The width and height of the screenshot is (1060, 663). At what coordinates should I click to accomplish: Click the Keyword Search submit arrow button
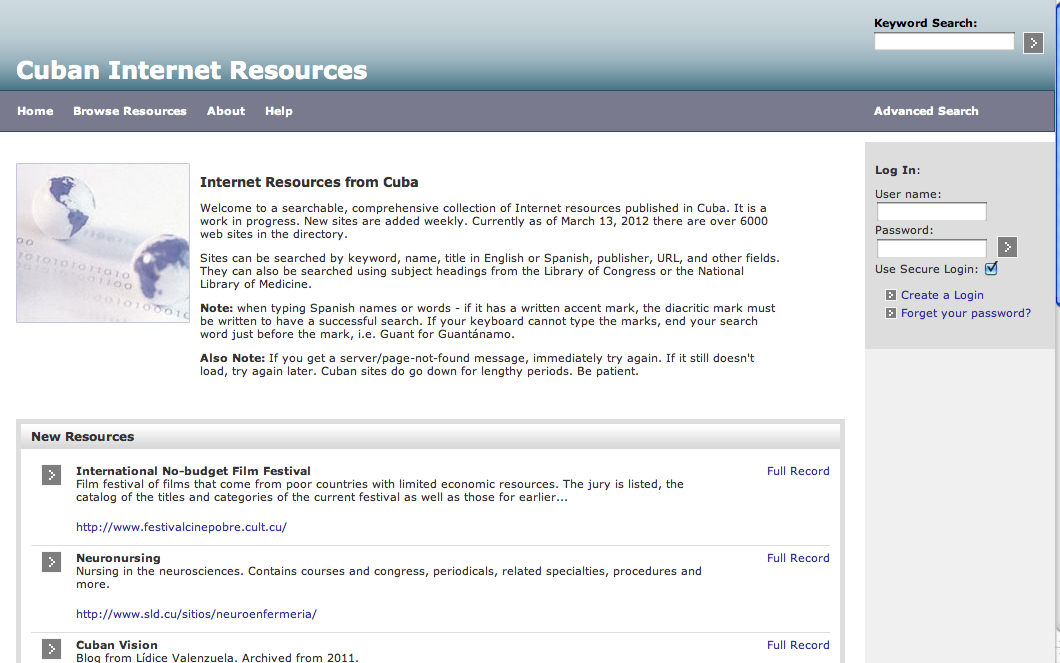pyautogui.click(x=1034, y=42)
